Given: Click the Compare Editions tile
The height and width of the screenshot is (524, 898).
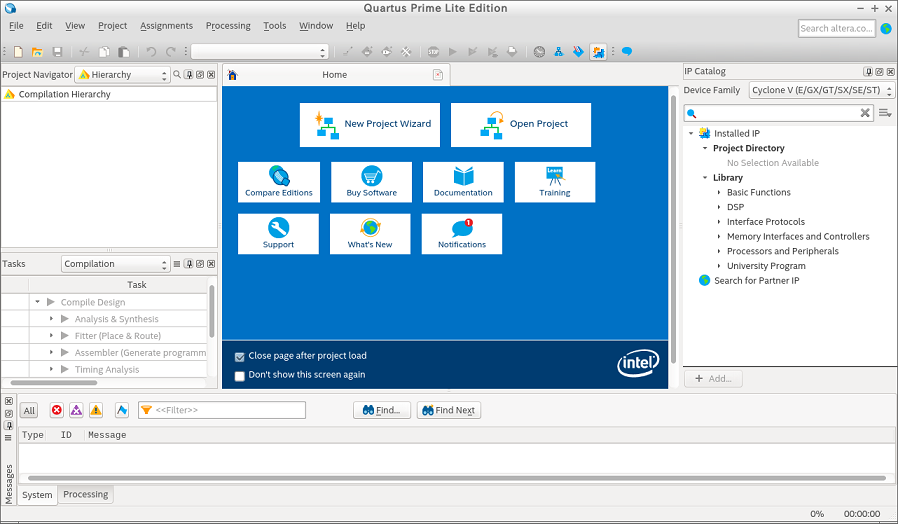Looking at the screenshot, I should [279, 182].
